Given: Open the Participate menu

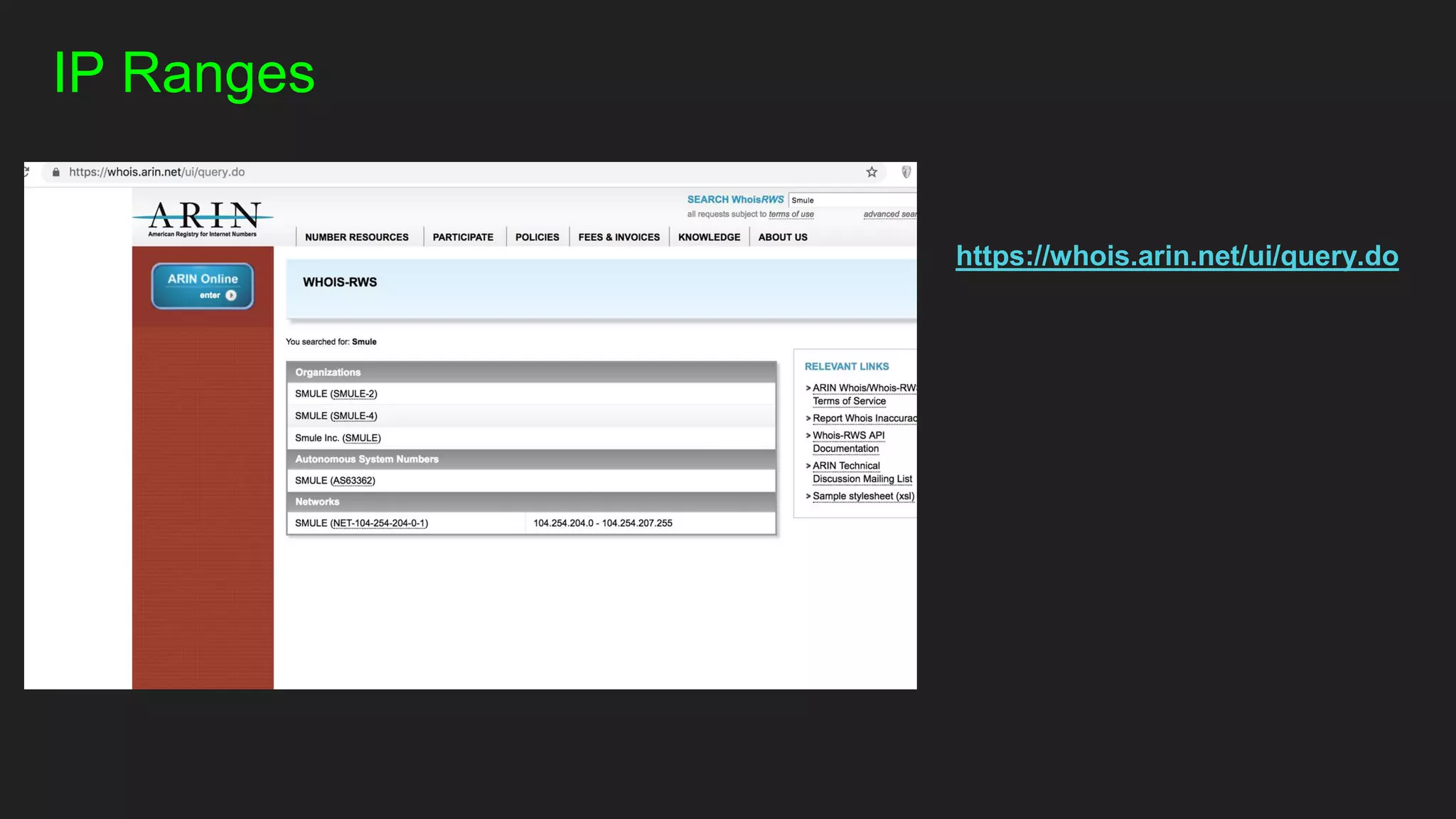Looking at the screenshot, I should point(463,237).
